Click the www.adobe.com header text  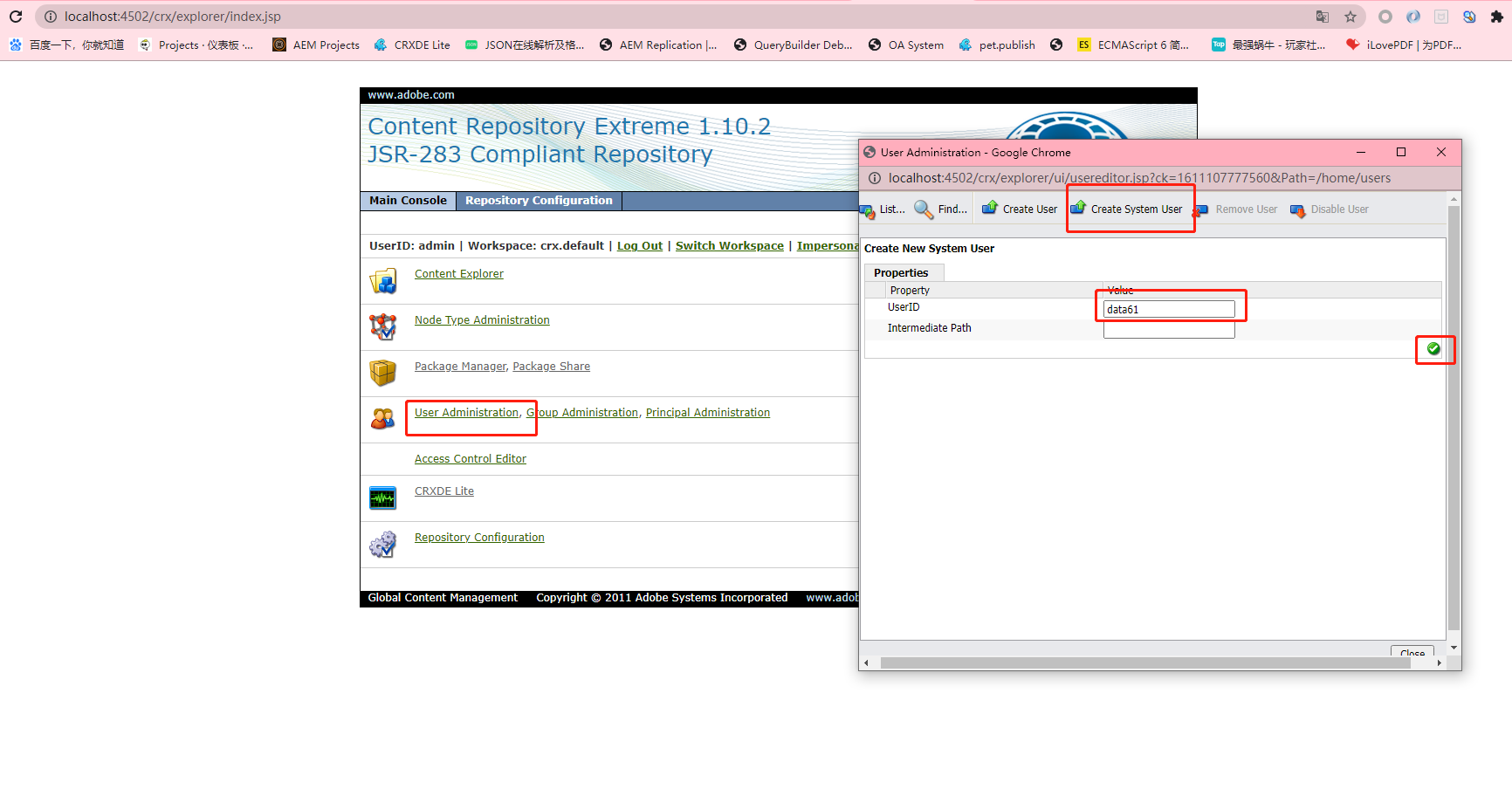[411, 95]
